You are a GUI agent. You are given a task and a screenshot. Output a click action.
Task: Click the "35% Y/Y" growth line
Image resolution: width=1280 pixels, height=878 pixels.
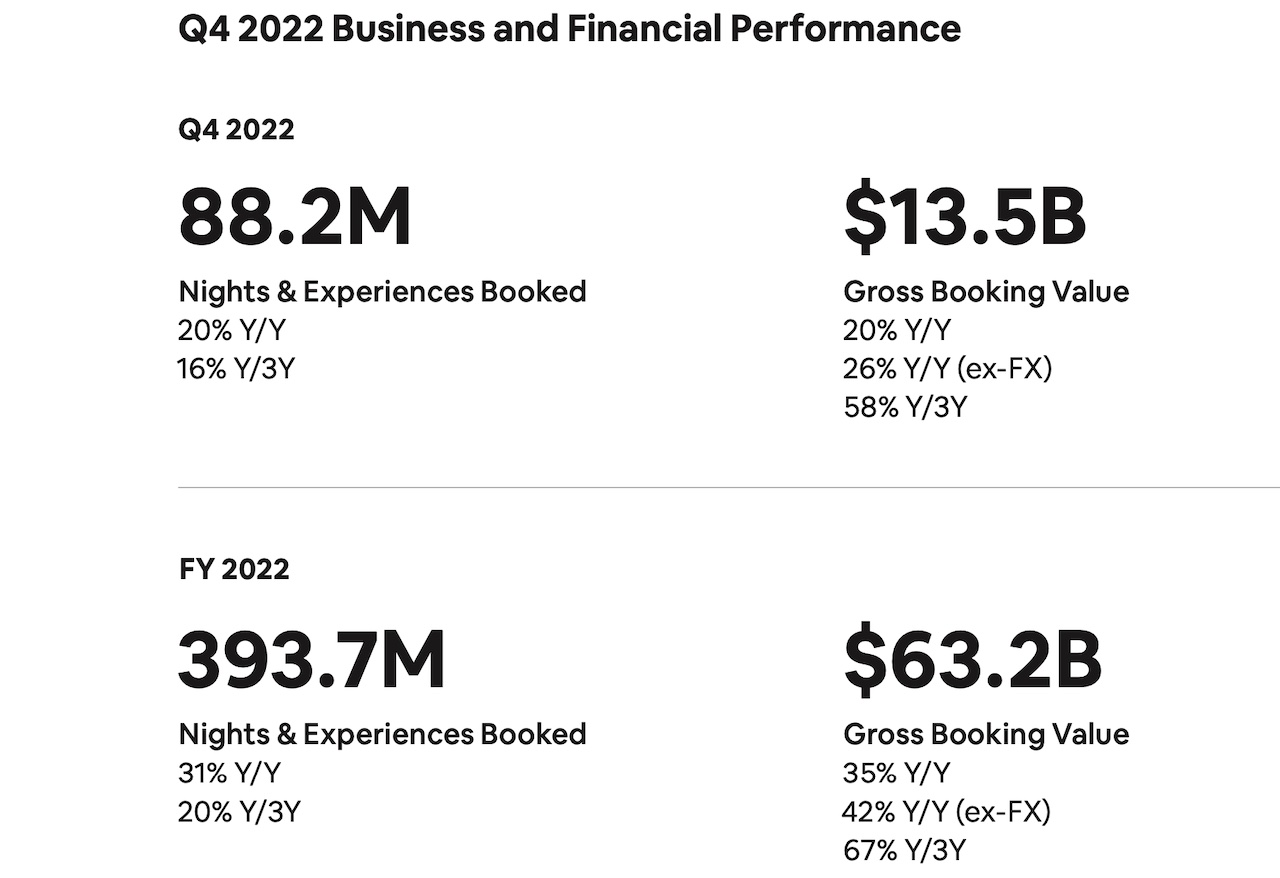[896, 773]
